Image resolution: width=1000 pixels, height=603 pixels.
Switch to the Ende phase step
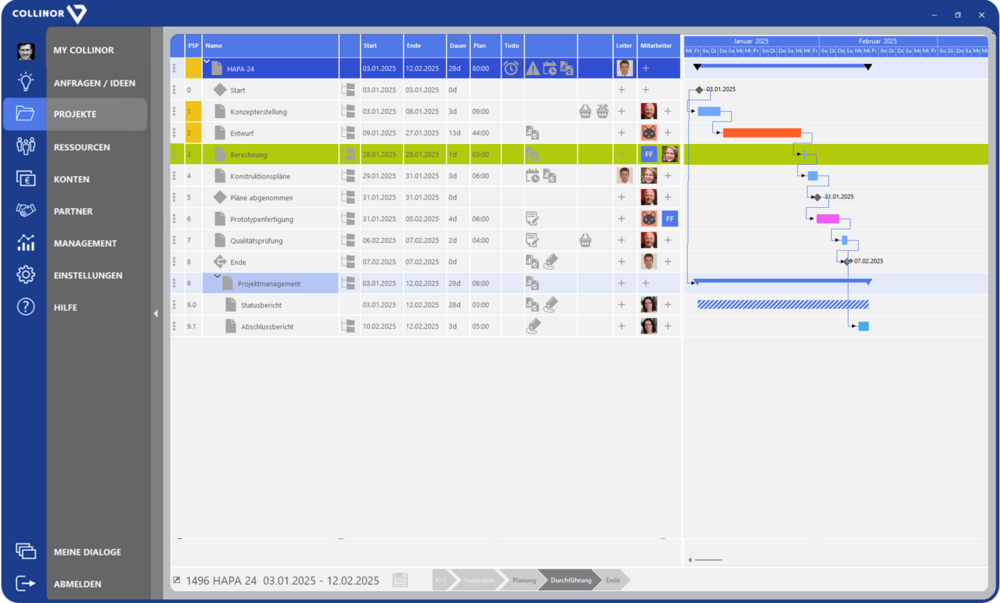point(613,580)
